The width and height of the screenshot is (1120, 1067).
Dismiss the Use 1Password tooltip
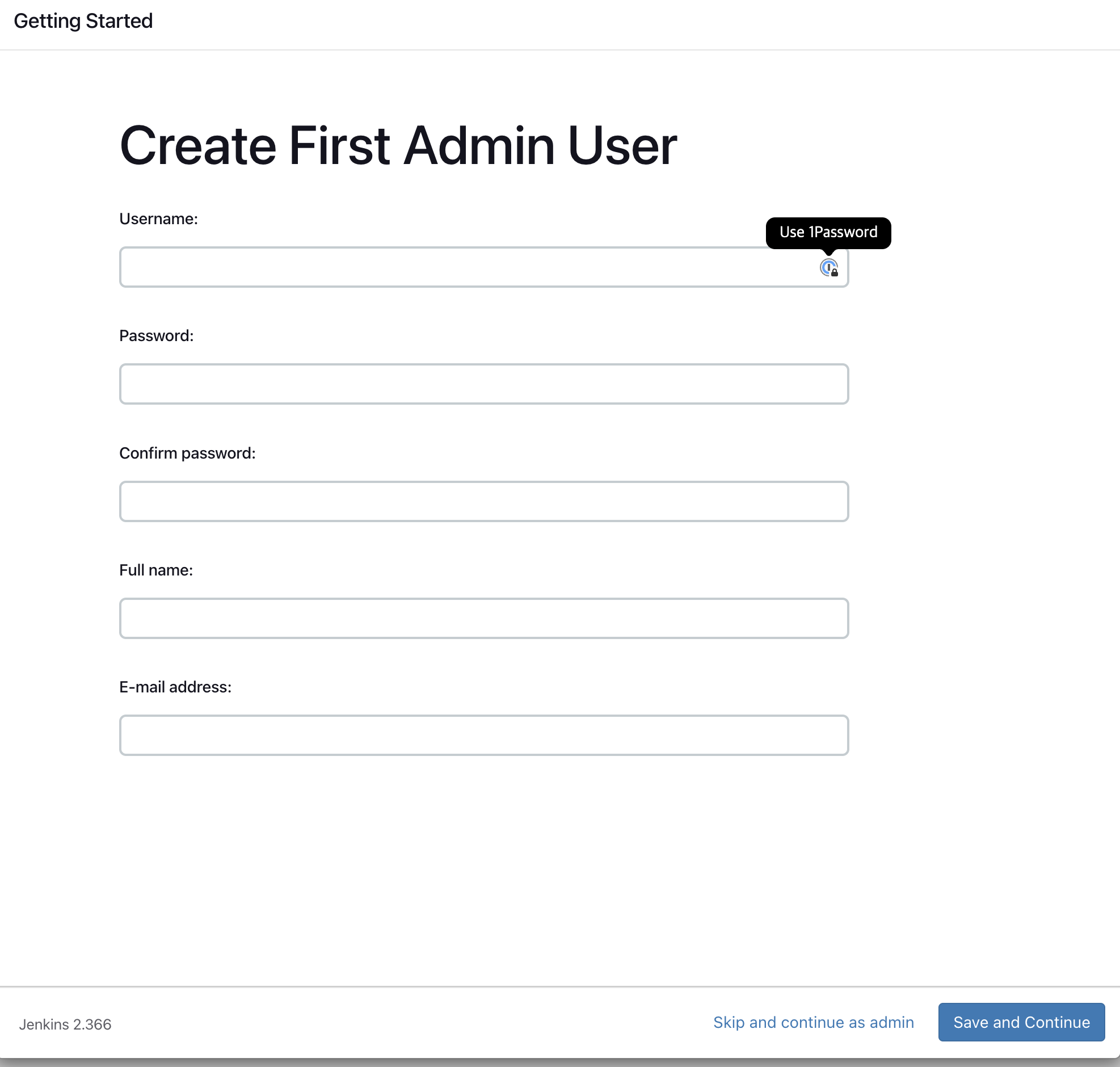pos(828,232)
